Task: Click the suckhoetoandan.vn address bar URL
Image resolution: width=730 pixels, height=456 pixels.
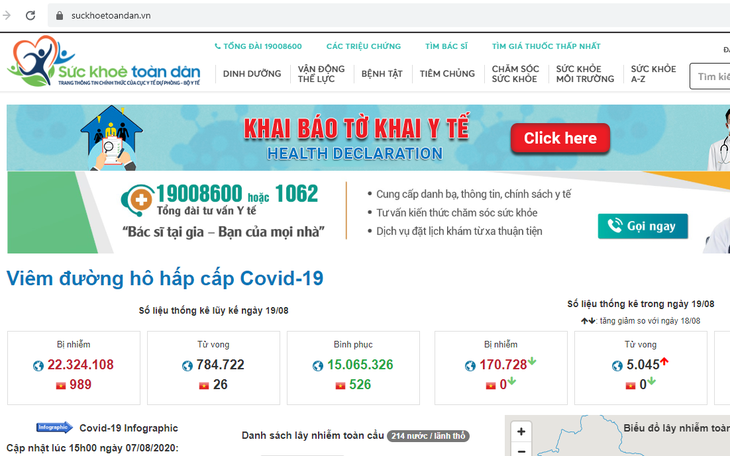Action: (x=111, y=15)
